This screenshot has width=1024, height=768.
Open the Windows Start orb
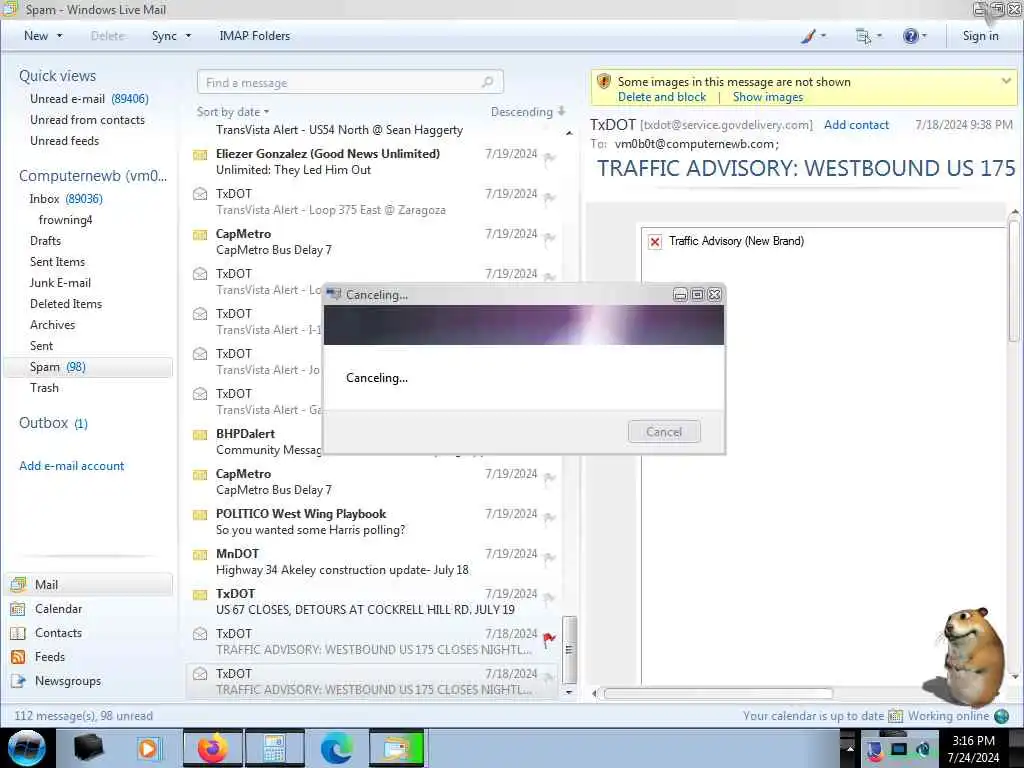25,748
